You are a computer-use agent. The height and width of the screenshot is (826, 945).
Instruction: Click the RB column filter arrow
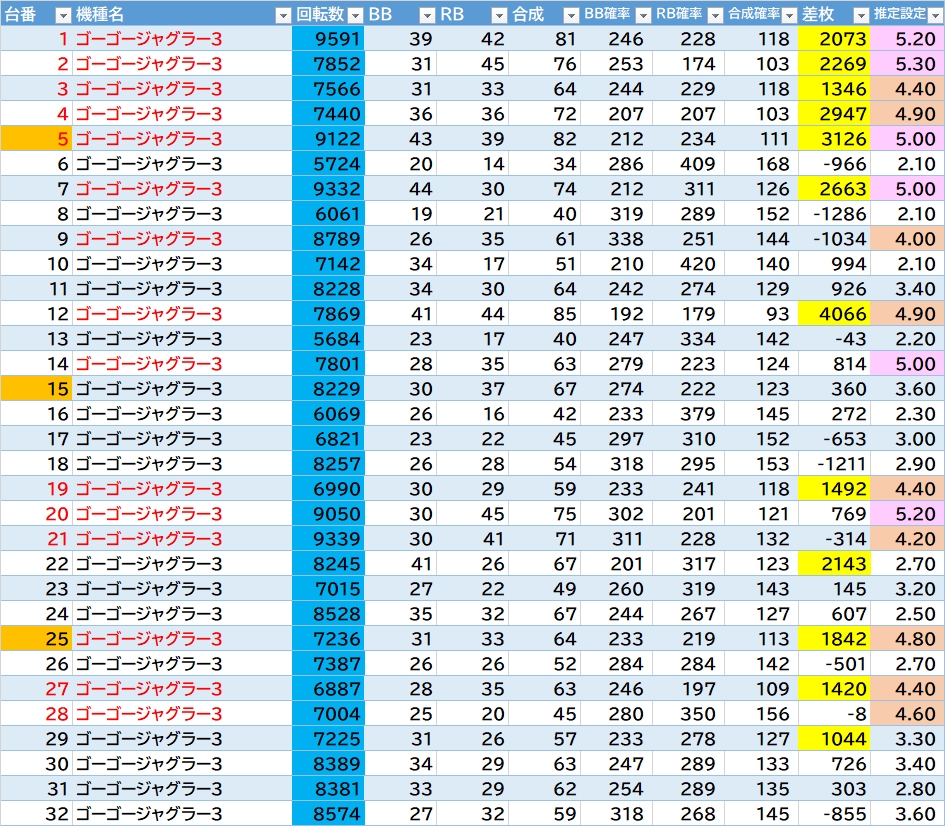(499, 15)
